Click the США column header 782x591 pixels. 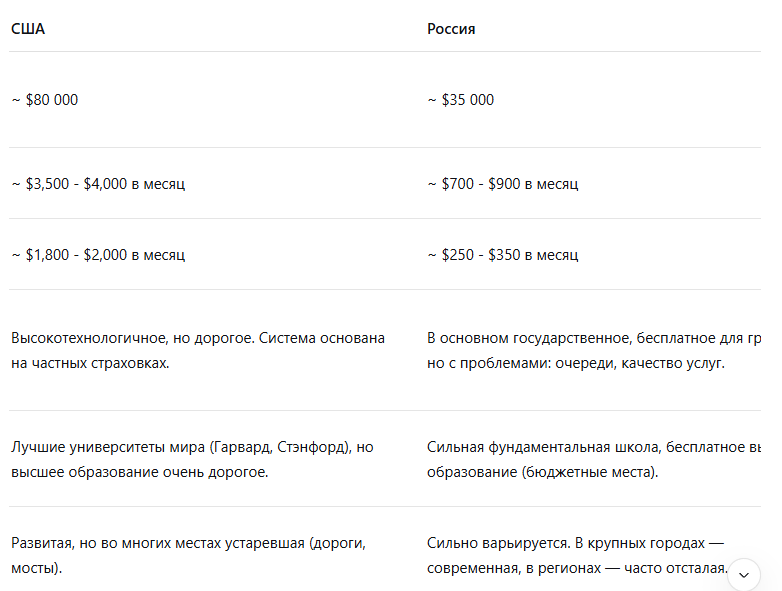(x=28, y=29)
